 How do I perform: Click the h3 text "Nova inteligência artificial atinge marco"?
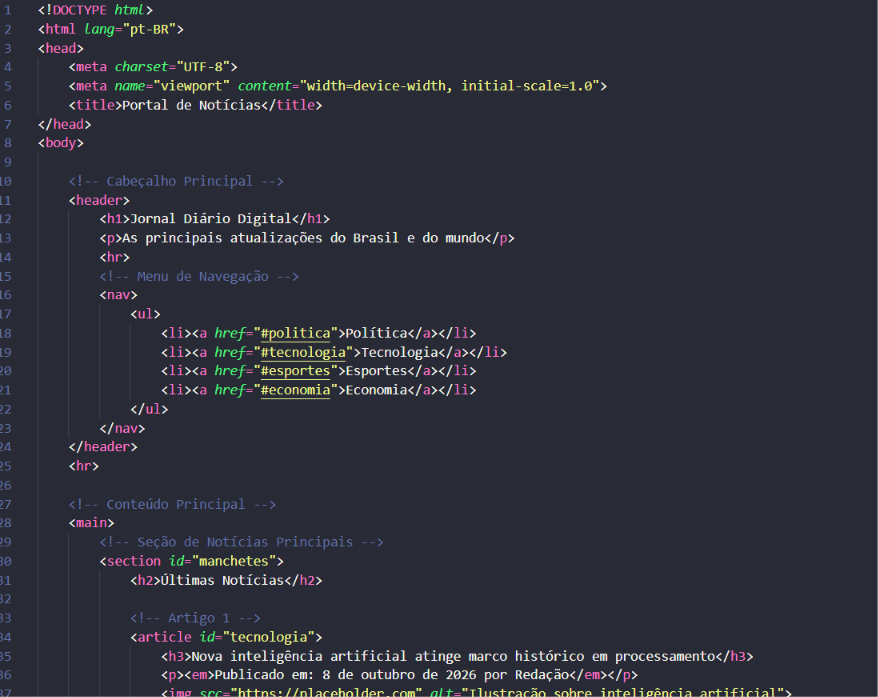coord(351,656)
